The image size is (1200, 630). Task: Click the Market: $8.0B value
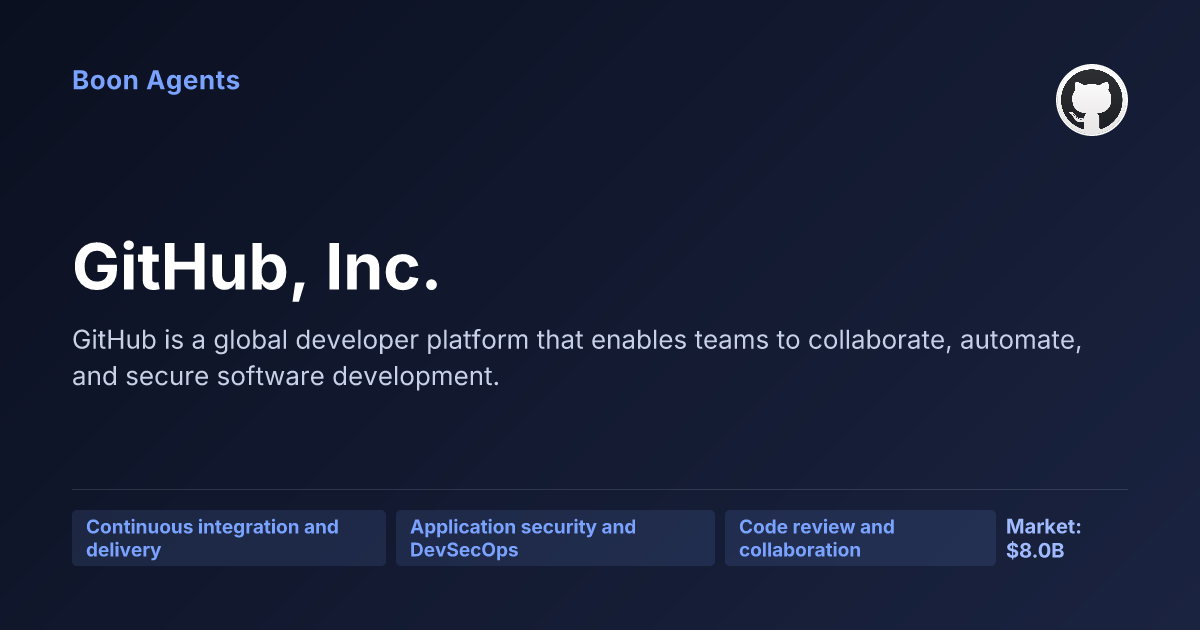click(1044, 538)
